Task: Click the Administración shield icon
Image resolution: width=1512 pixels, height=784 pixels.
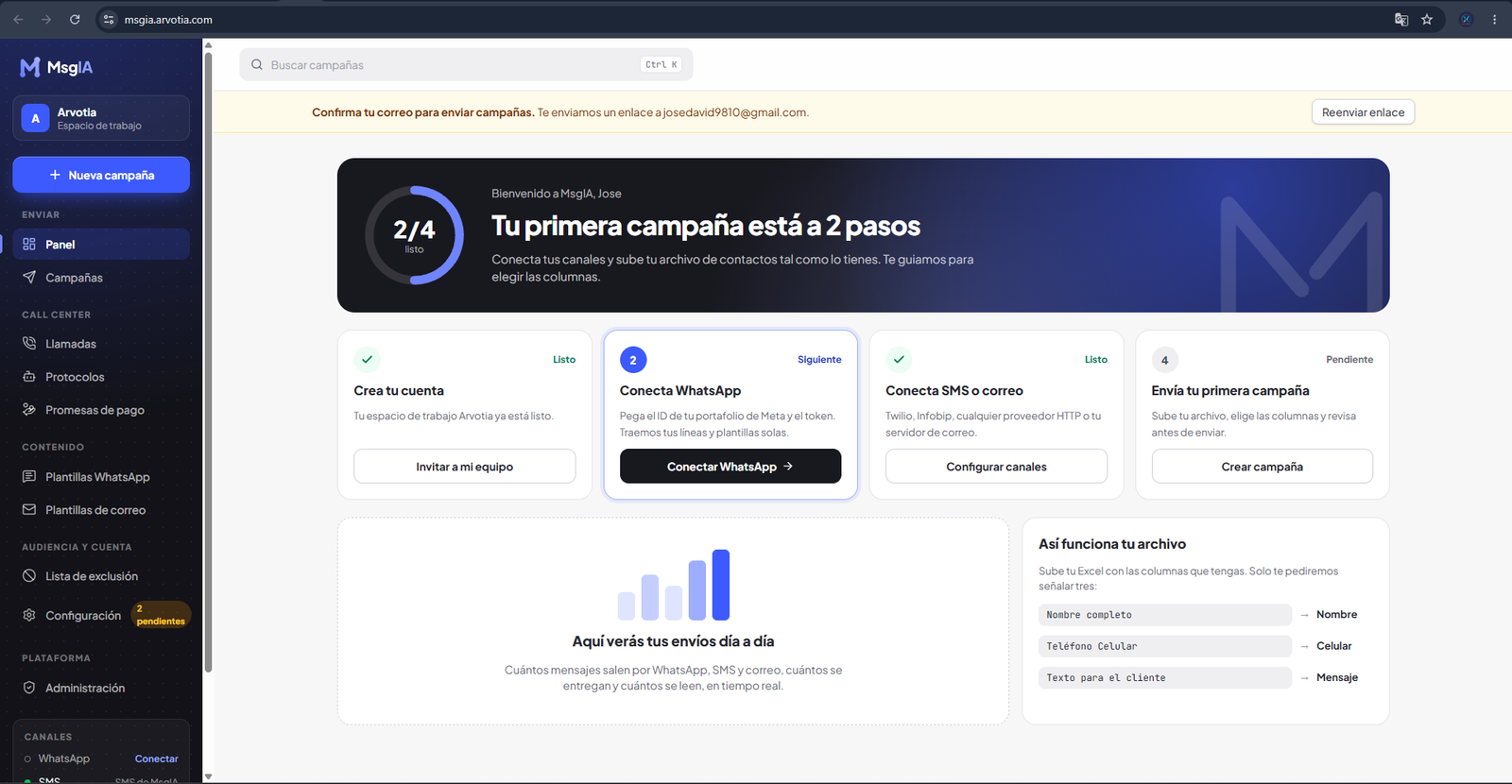Action: [29, 688]
